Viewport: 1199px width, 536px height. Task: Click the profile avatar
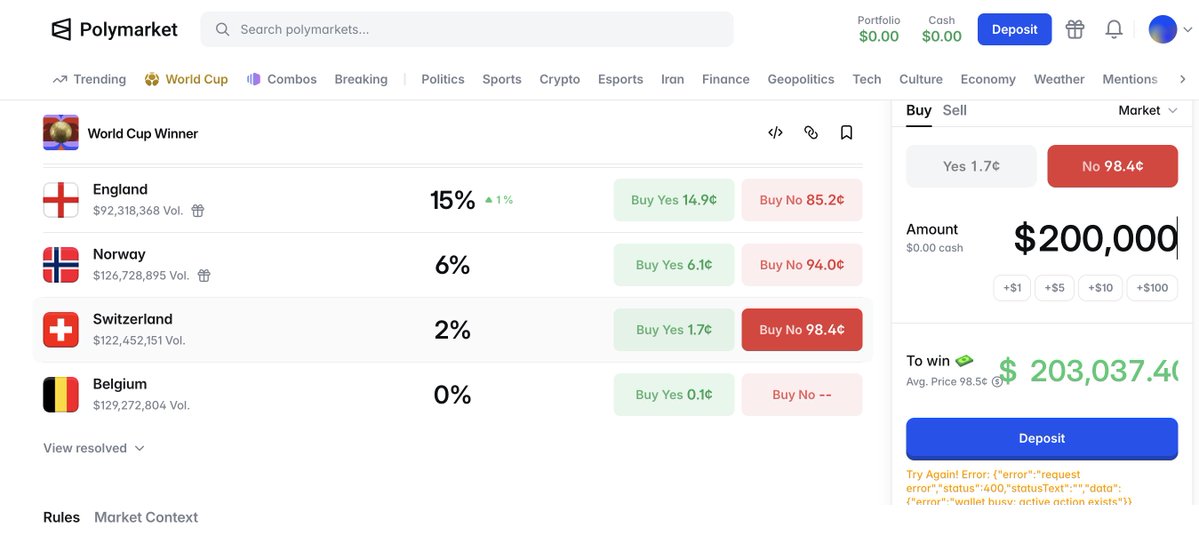(1162, 30)
